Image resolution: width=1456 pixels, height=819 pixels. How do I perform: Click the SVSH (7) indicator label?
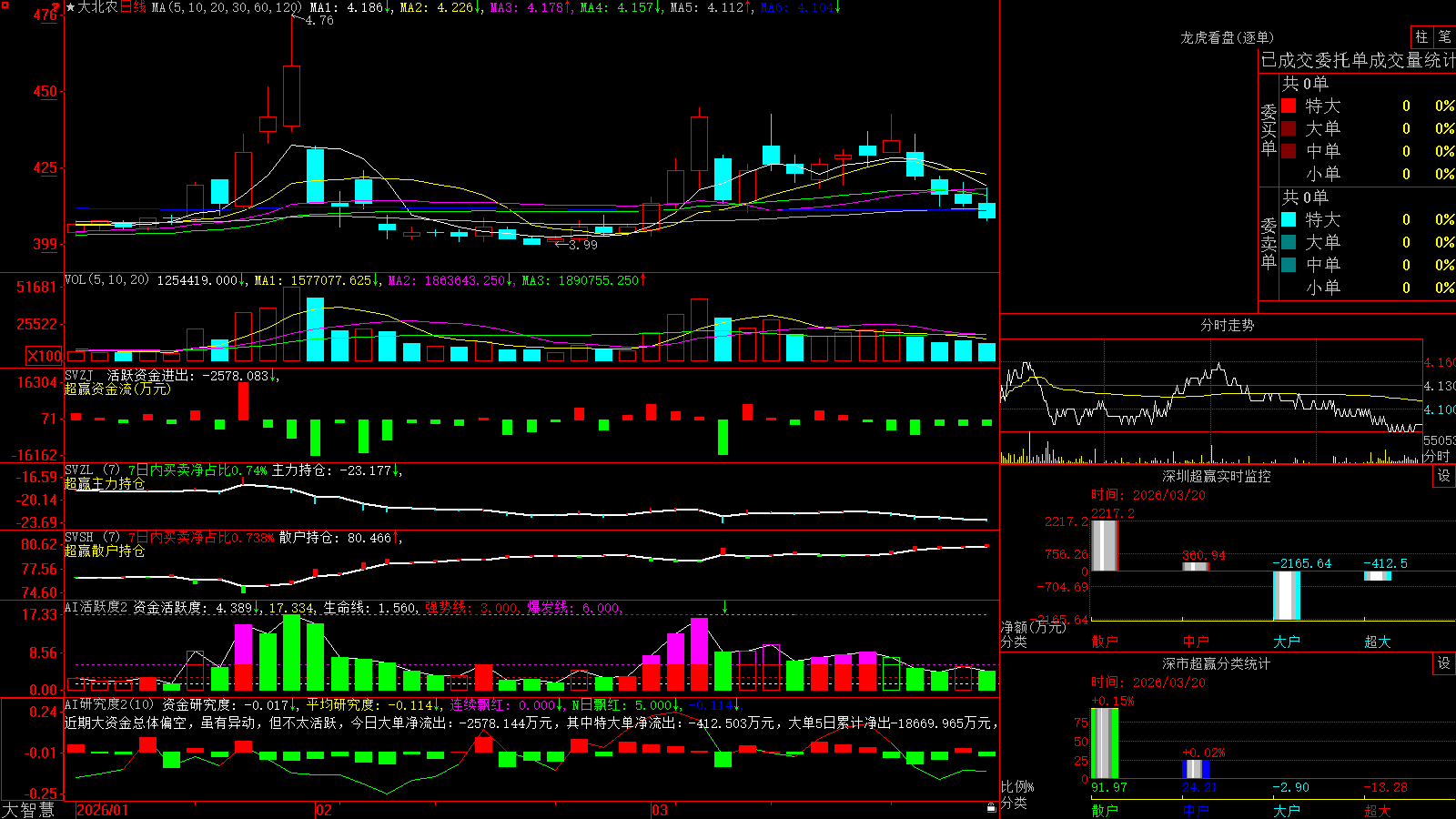tap(92, 538)
